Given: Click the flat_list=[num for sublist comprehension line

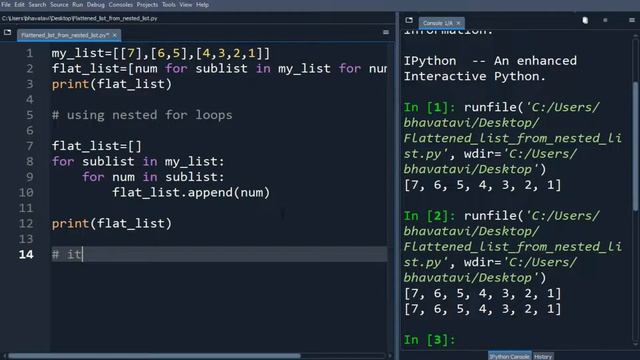Looking at the screenshot, I should [219, 69].
